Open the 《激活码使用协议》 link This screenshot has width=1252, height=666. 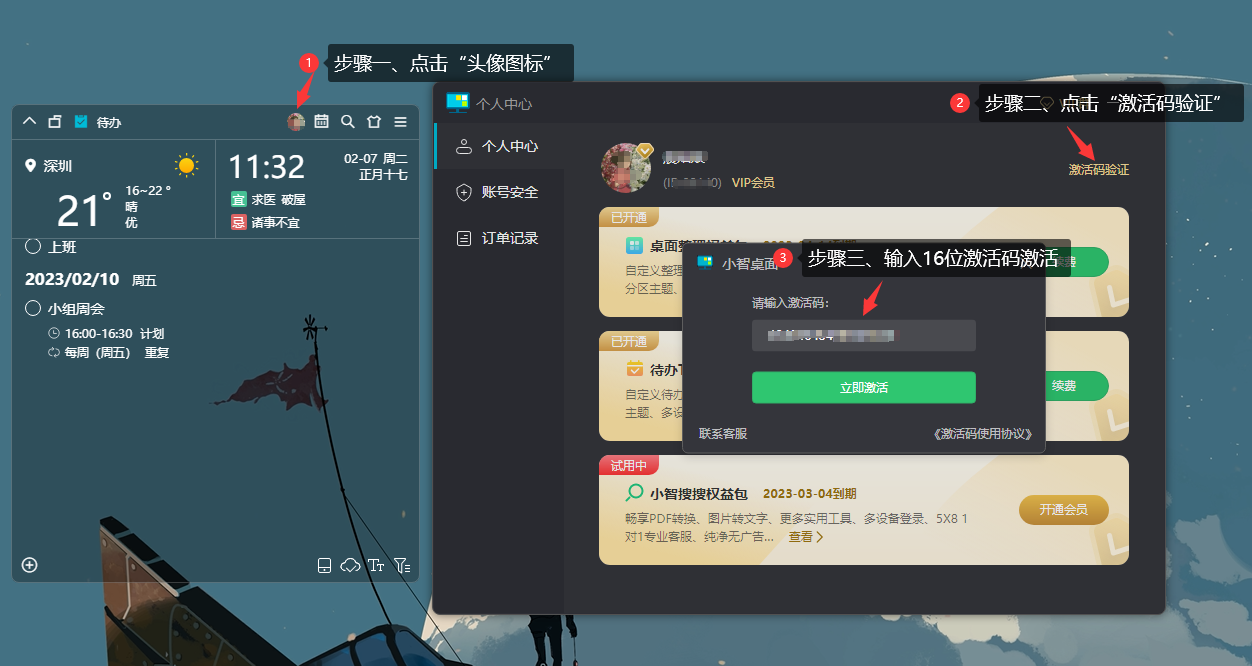click(x=982, y=434)
